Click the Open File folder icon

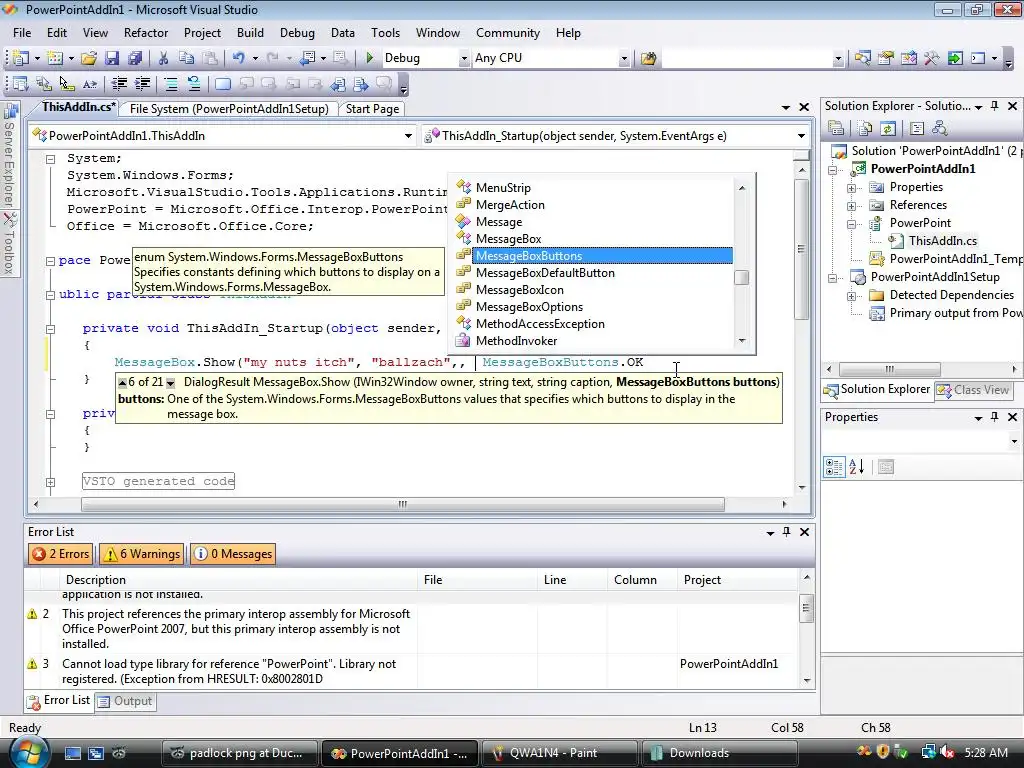point(89,58)
